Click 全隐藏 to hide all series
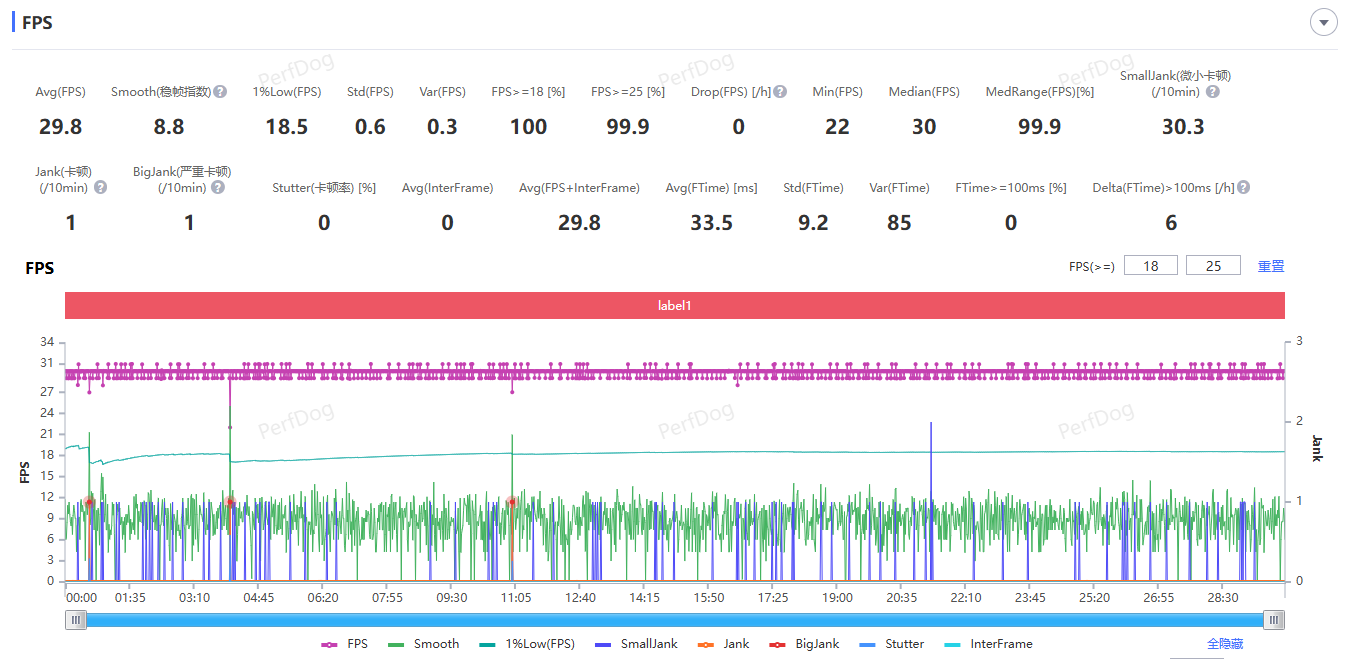The width and height of the screenshot is (1351, 659). point(1225,644)
